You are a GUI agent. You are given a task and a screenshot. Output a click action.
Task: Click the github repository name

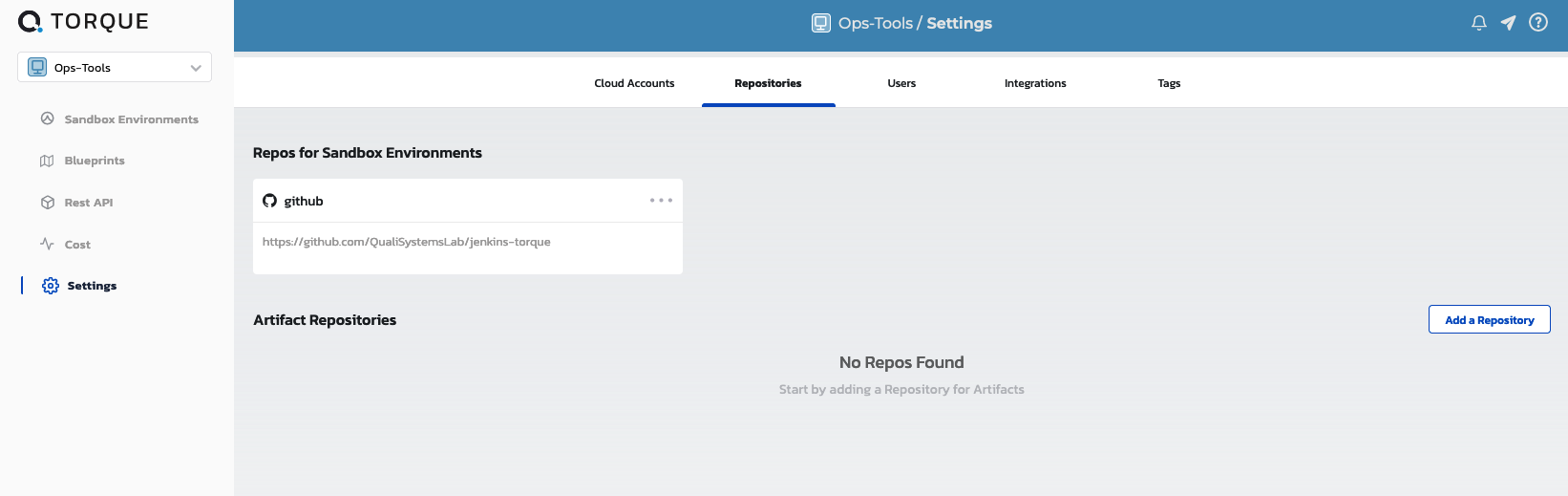tap(304, 201)
